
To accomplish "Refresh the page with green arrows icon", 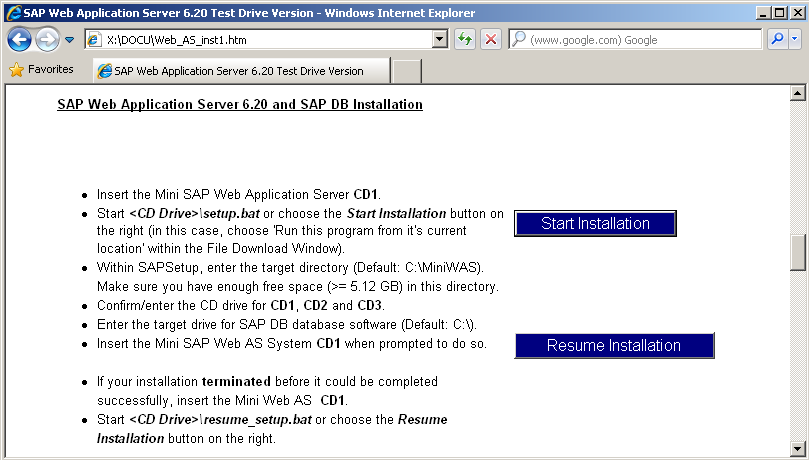I will (465, 39).
